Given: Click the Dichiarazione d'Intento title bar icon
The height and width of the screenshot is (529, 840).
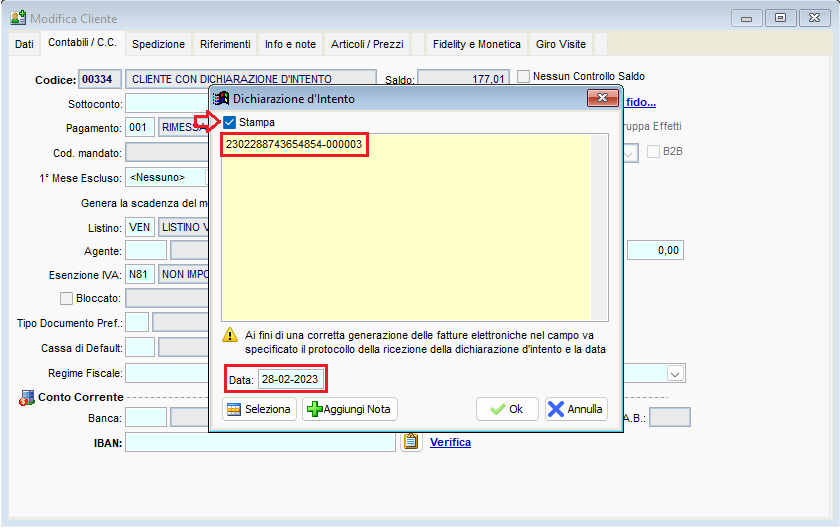Looking at the screenshot, I should (x=221, y=98).
